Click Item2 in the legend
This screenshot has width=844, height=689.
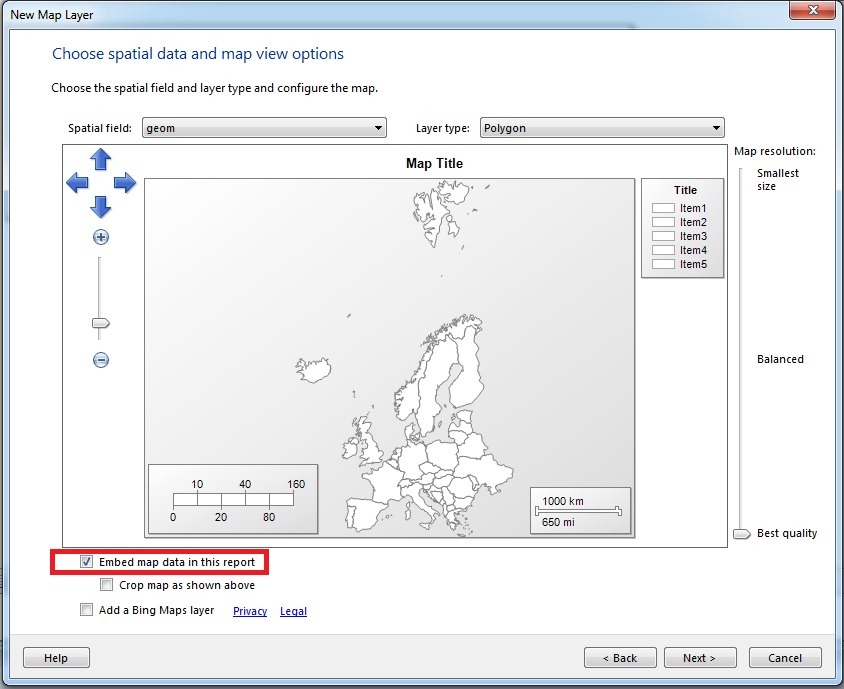tap(693, 222)
